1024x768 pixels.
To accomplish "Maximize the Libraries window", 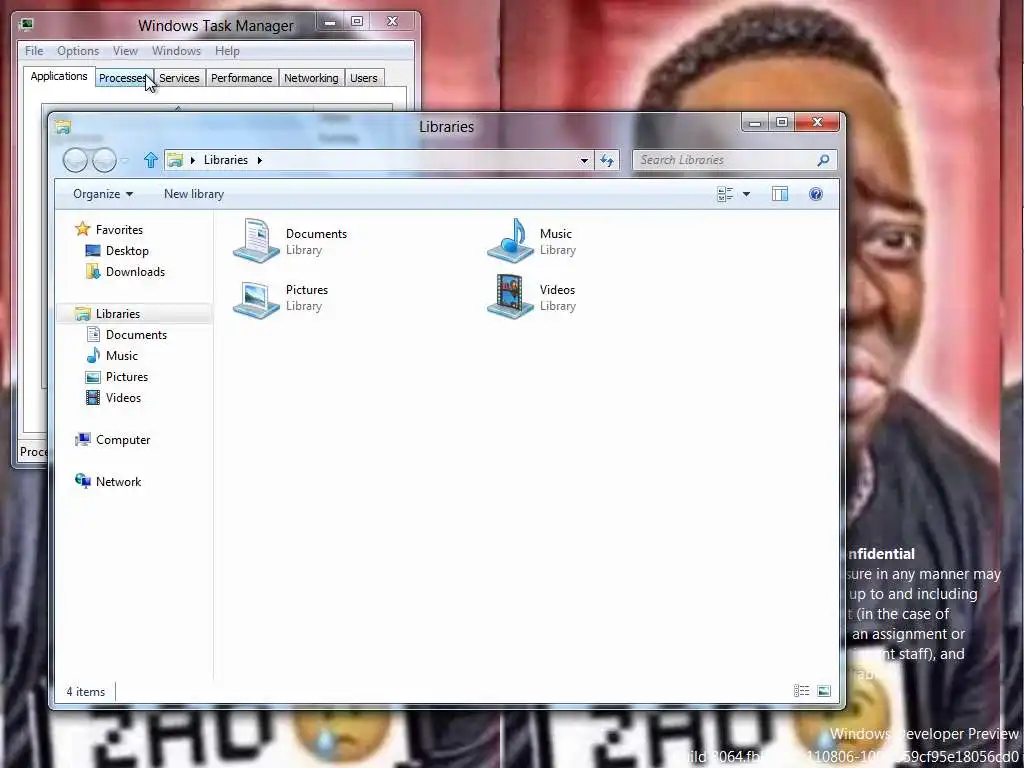I will point(782,123).
